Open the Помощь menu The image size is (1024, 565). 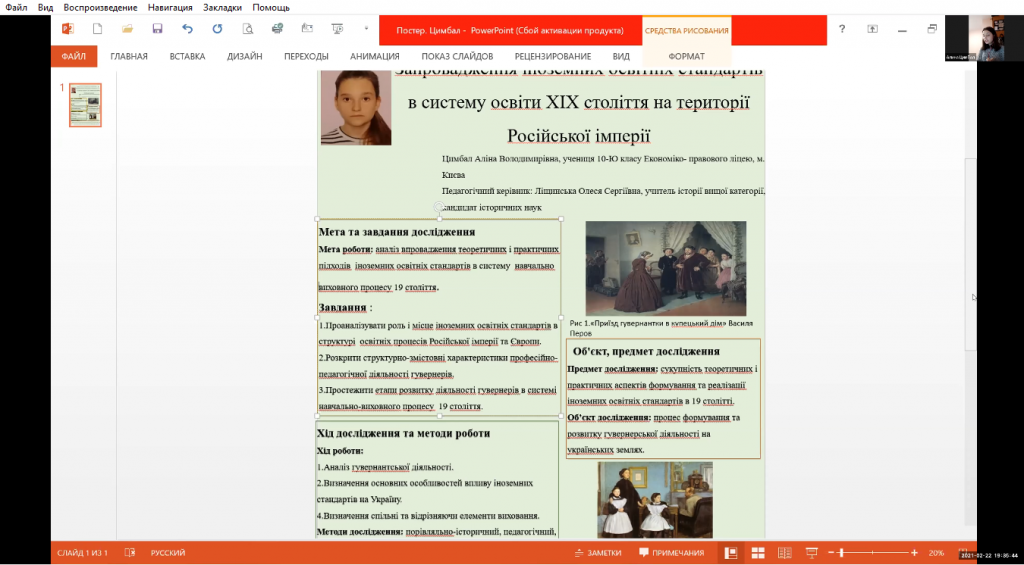tap(270, 8)
